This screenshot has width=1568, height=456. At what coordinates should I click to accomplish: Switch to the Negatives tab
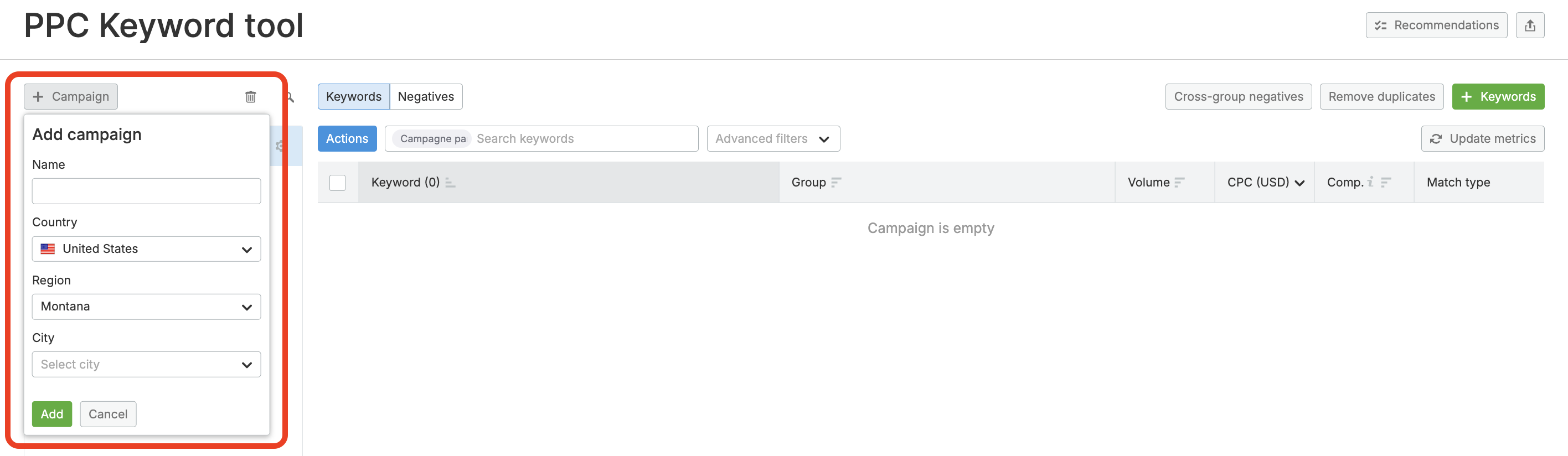click(x=425, y=96)
